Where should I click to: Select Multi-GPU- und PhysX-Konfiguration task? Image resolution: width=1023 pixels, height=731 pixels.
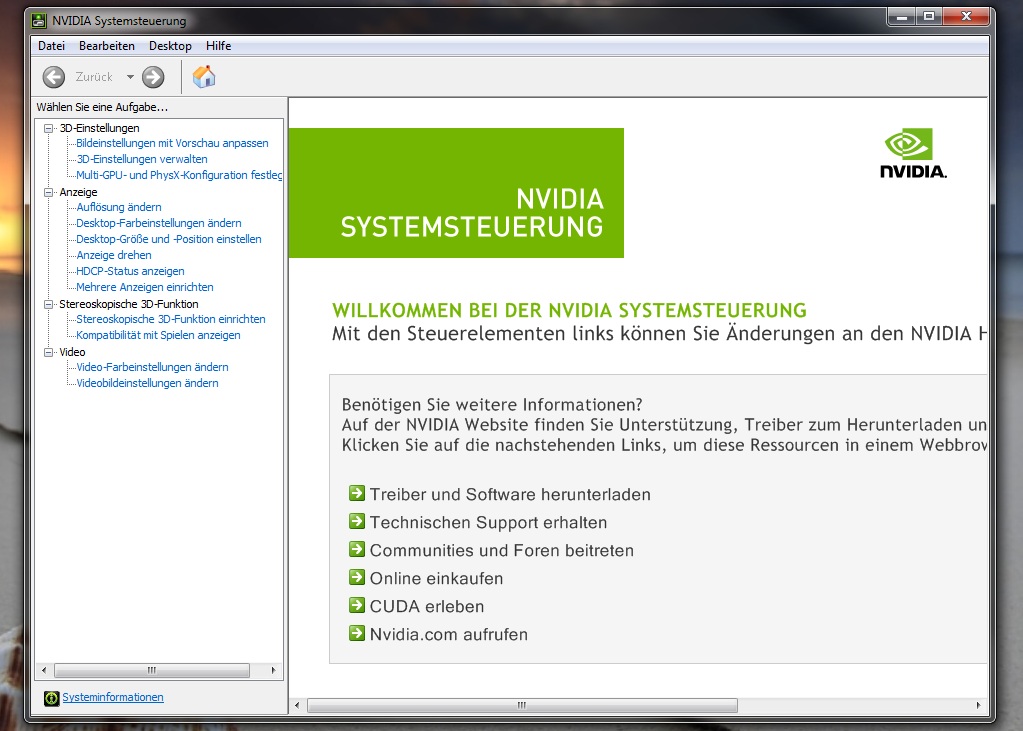(179, 175)
